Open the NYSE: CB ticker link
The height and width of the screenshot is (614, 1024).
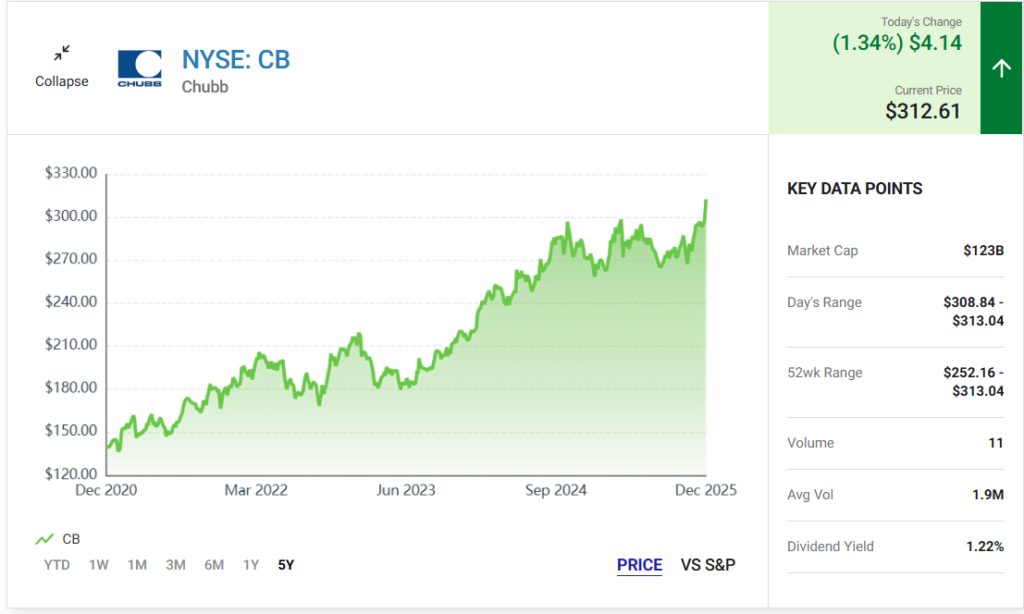coord(235,60)
